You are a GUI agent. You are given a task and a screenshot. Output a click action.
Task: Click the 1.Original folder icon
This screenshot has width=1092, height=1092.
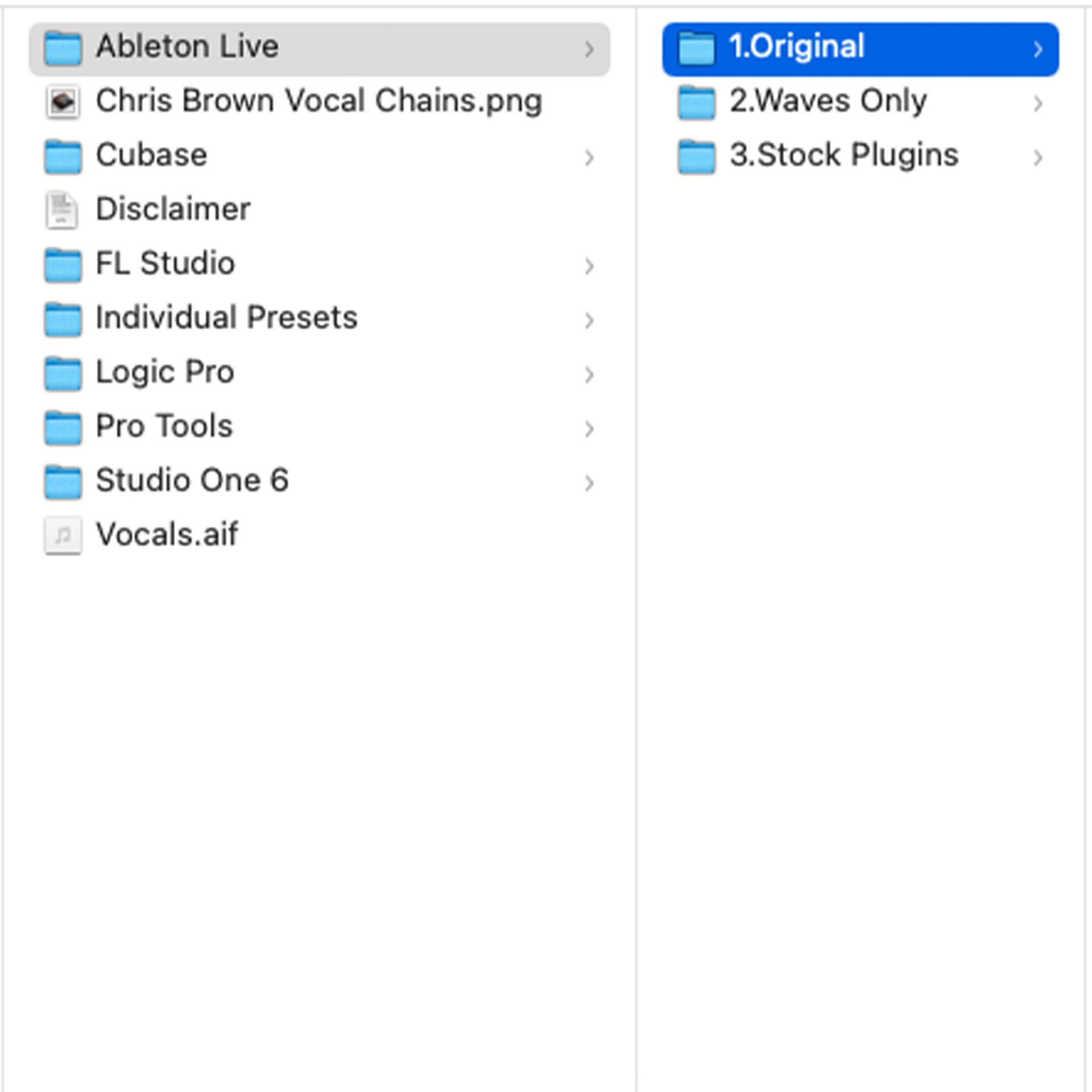point(696,48)
